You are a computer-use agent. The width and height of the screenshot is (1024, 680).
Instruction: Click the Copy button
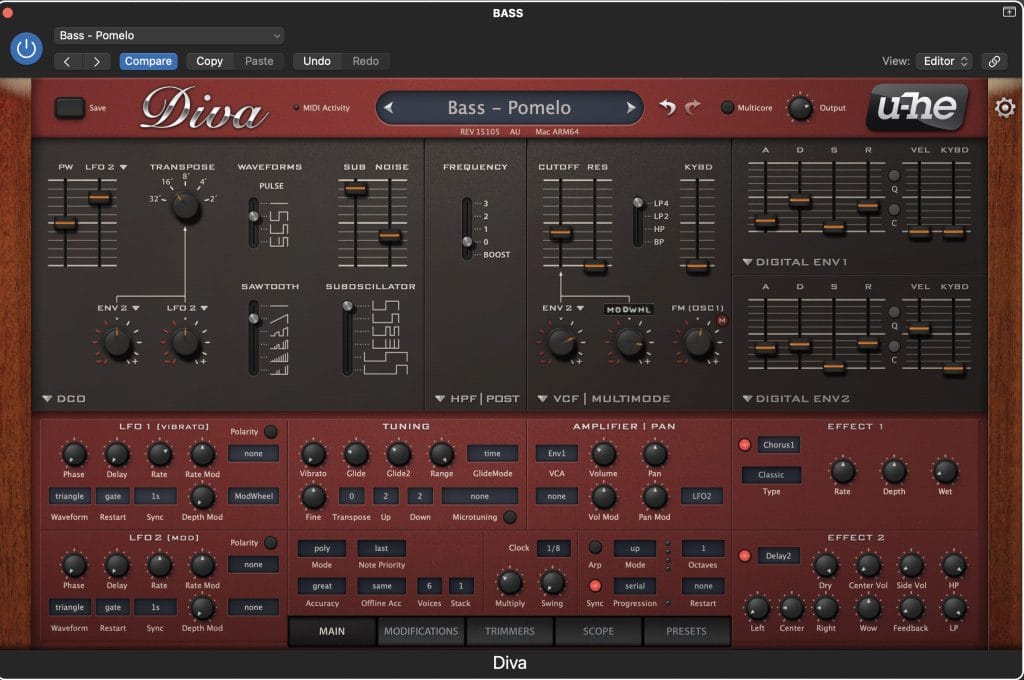pyautogui.click(x=209, y=61)
